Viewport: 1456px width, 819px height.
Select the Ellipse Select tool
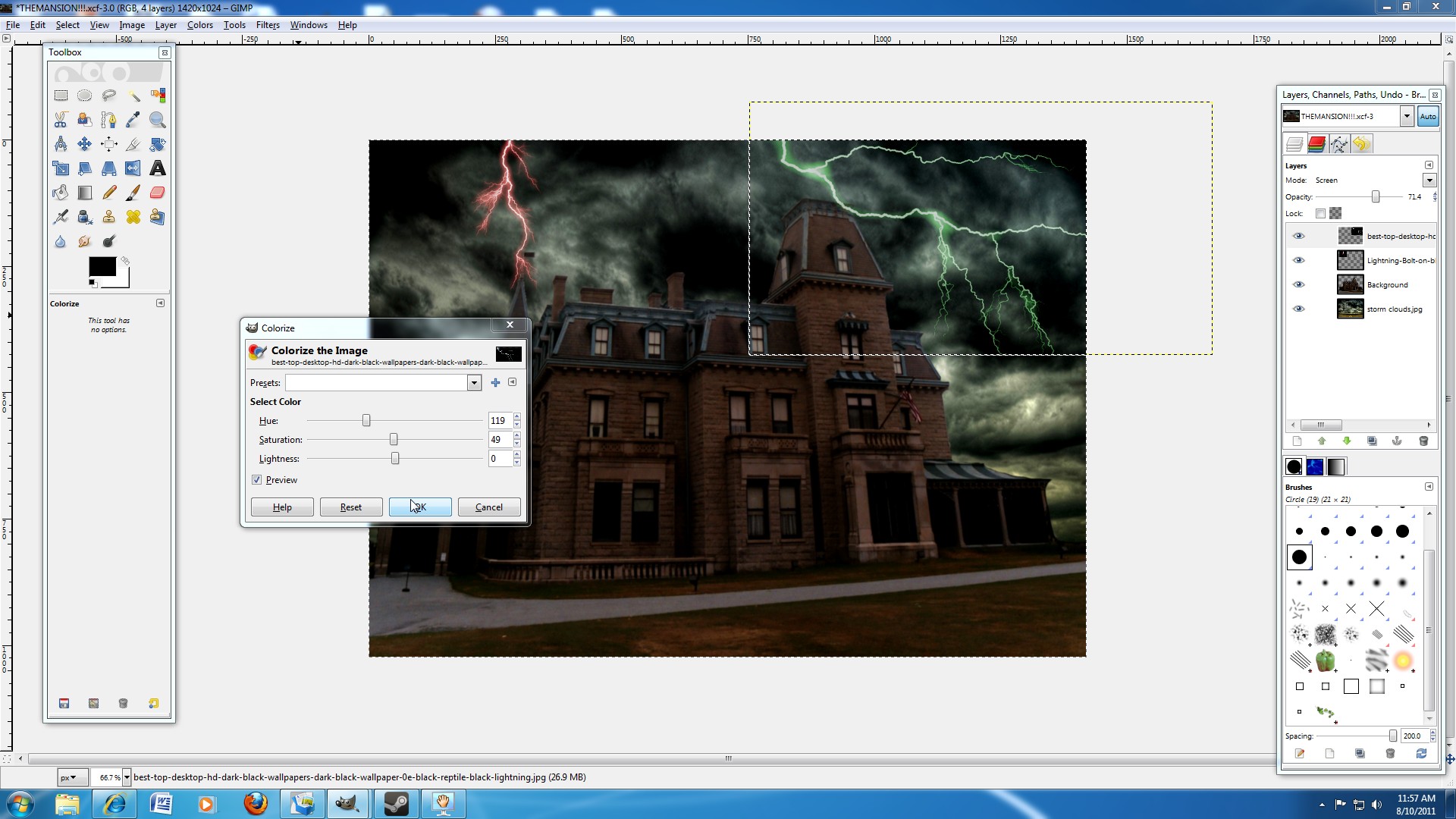coord(85,96)
